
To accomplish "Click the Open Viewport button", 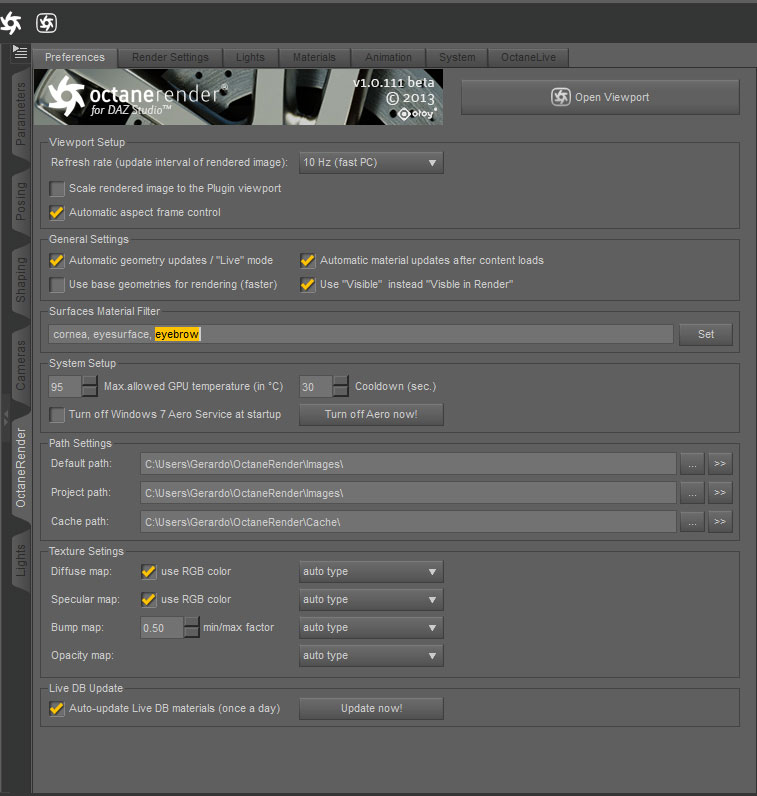I will [x=600, y=97].
